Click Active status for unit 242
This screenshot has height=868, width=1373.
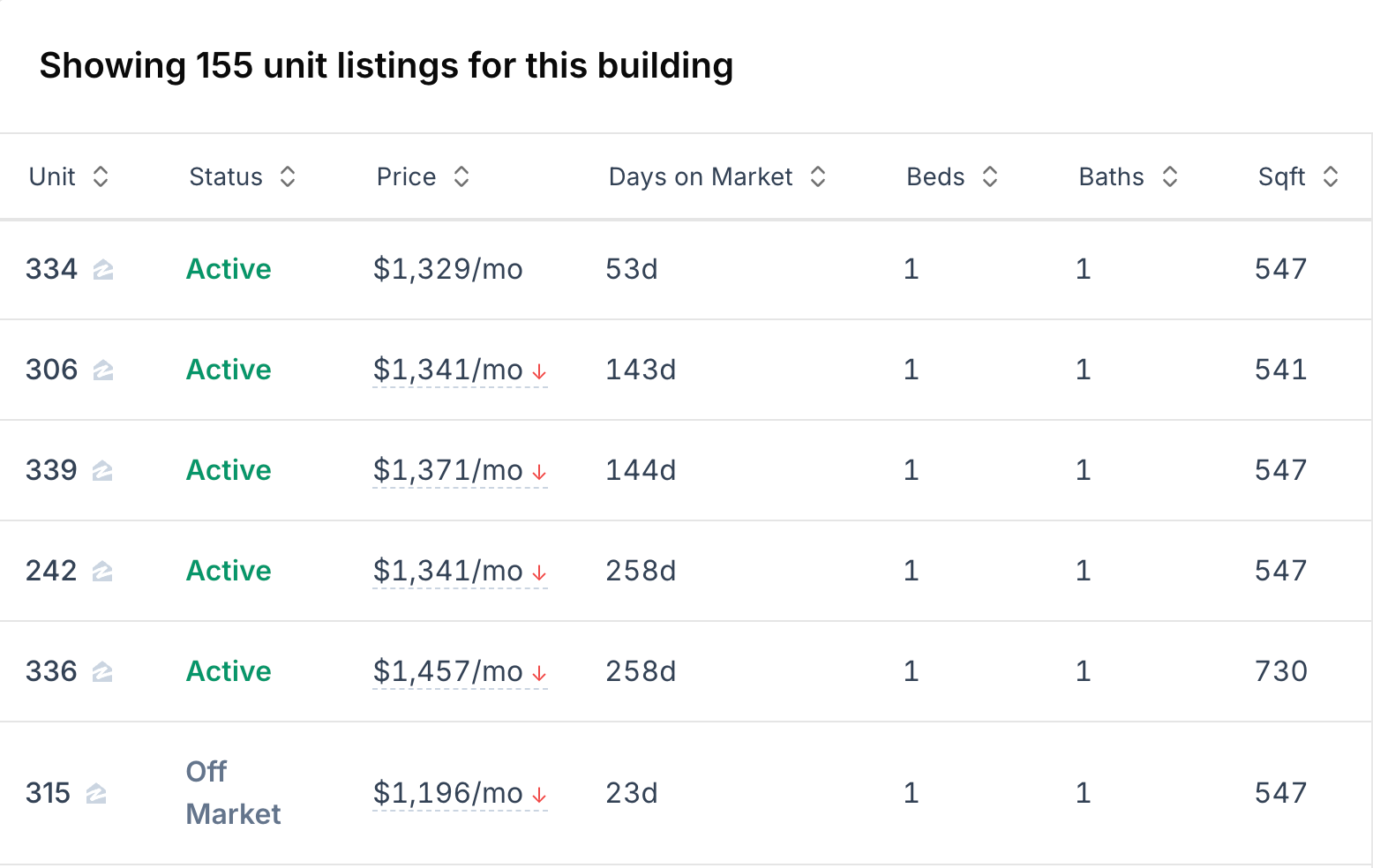[229, 571]
